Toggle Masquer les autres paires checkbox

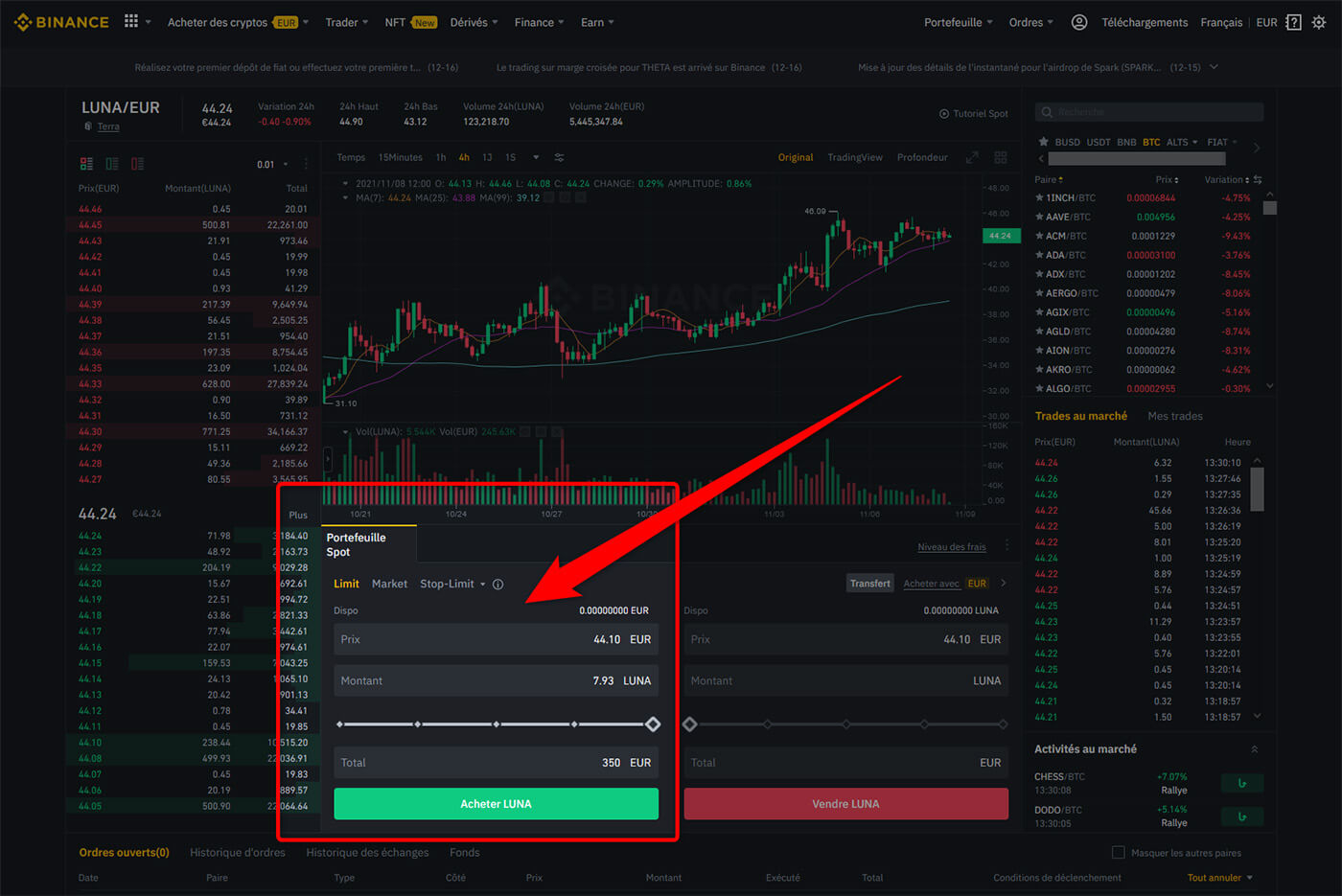click(x=1118, y=852)
